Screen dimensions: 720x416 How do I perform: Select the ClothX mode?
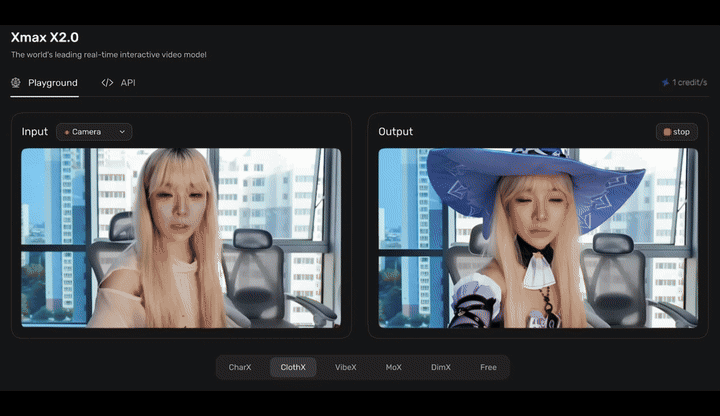coord(293,367)
